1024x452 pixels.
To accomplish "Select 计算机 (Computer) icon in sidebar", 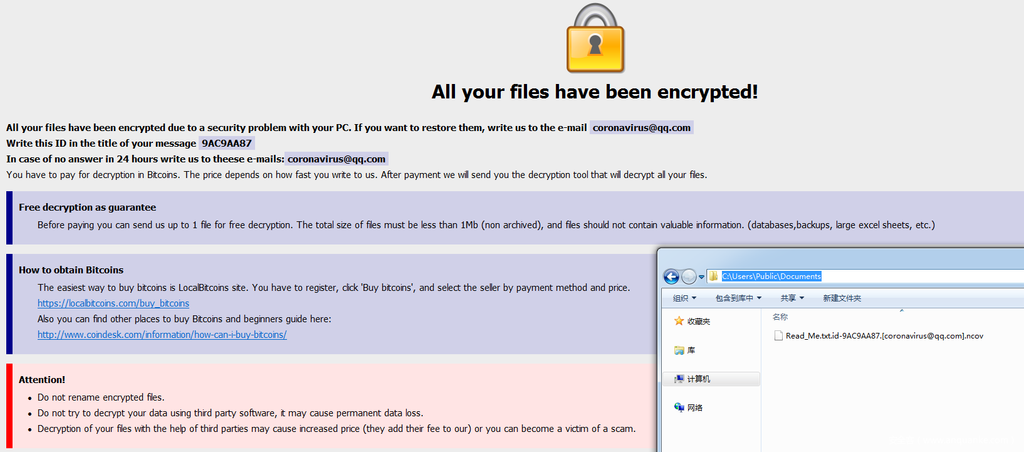I will click(679, 379).
